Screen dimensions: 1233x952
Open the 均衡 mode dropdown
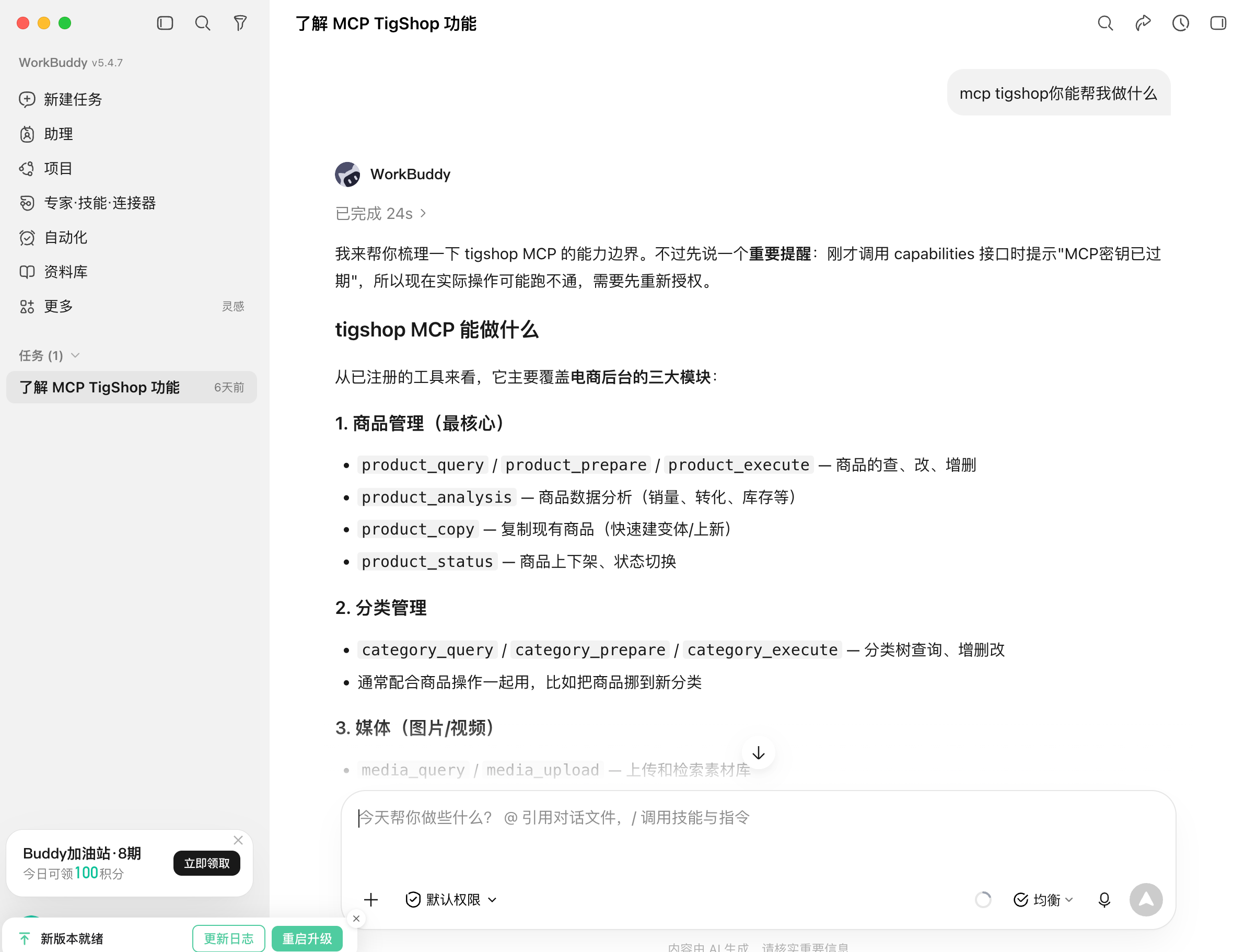click(x=1043, y=899)
